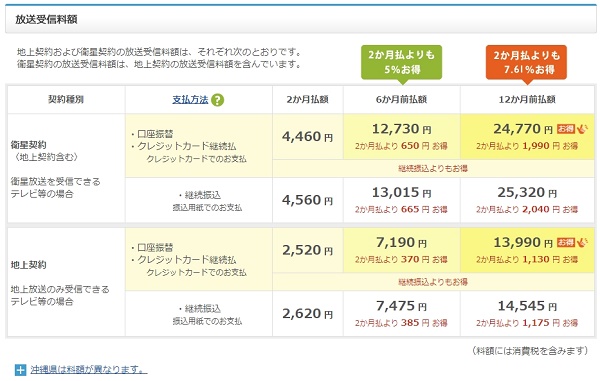Open the 支払方法 link
This screenshot has height=381, width=600.
click(x=190, y=100)
